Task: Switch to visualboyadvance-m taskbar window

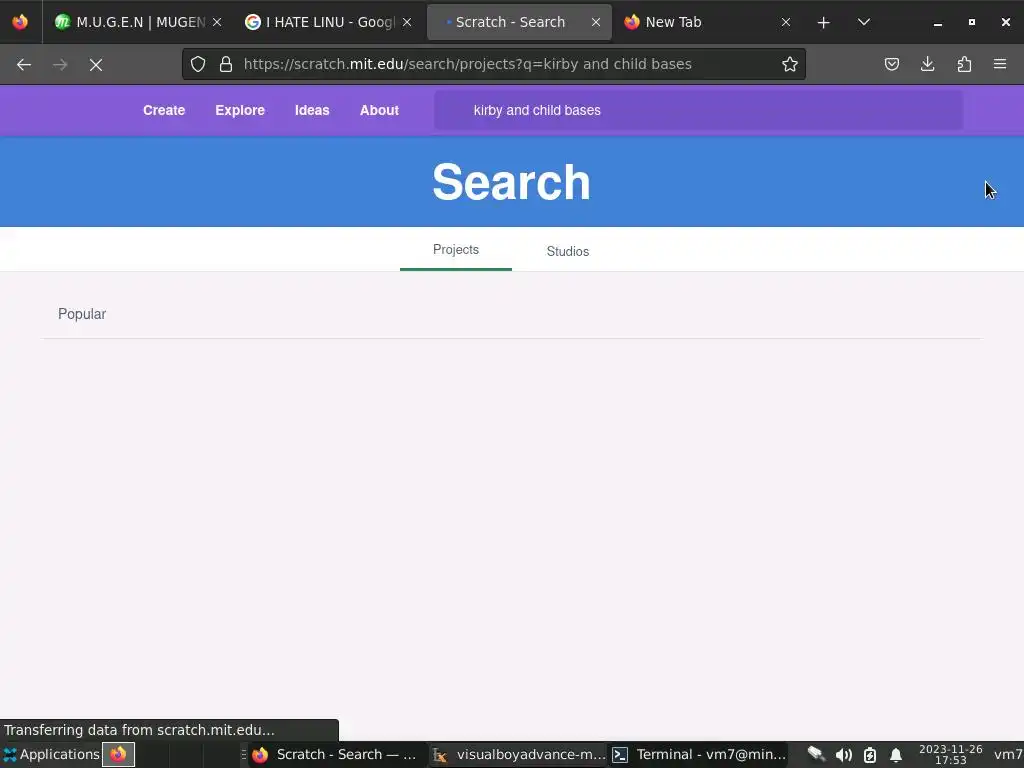Action: coord(519,754)
